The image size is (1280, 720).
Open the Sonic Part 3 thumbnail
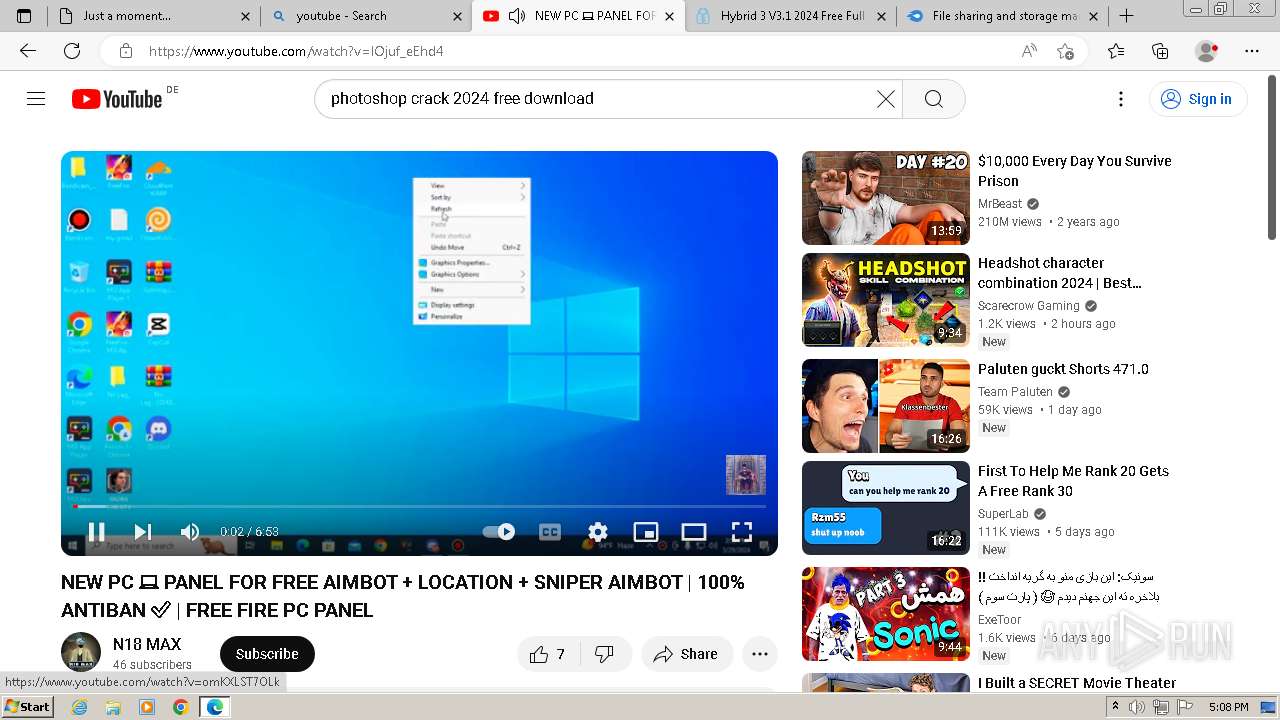(885, 614)
